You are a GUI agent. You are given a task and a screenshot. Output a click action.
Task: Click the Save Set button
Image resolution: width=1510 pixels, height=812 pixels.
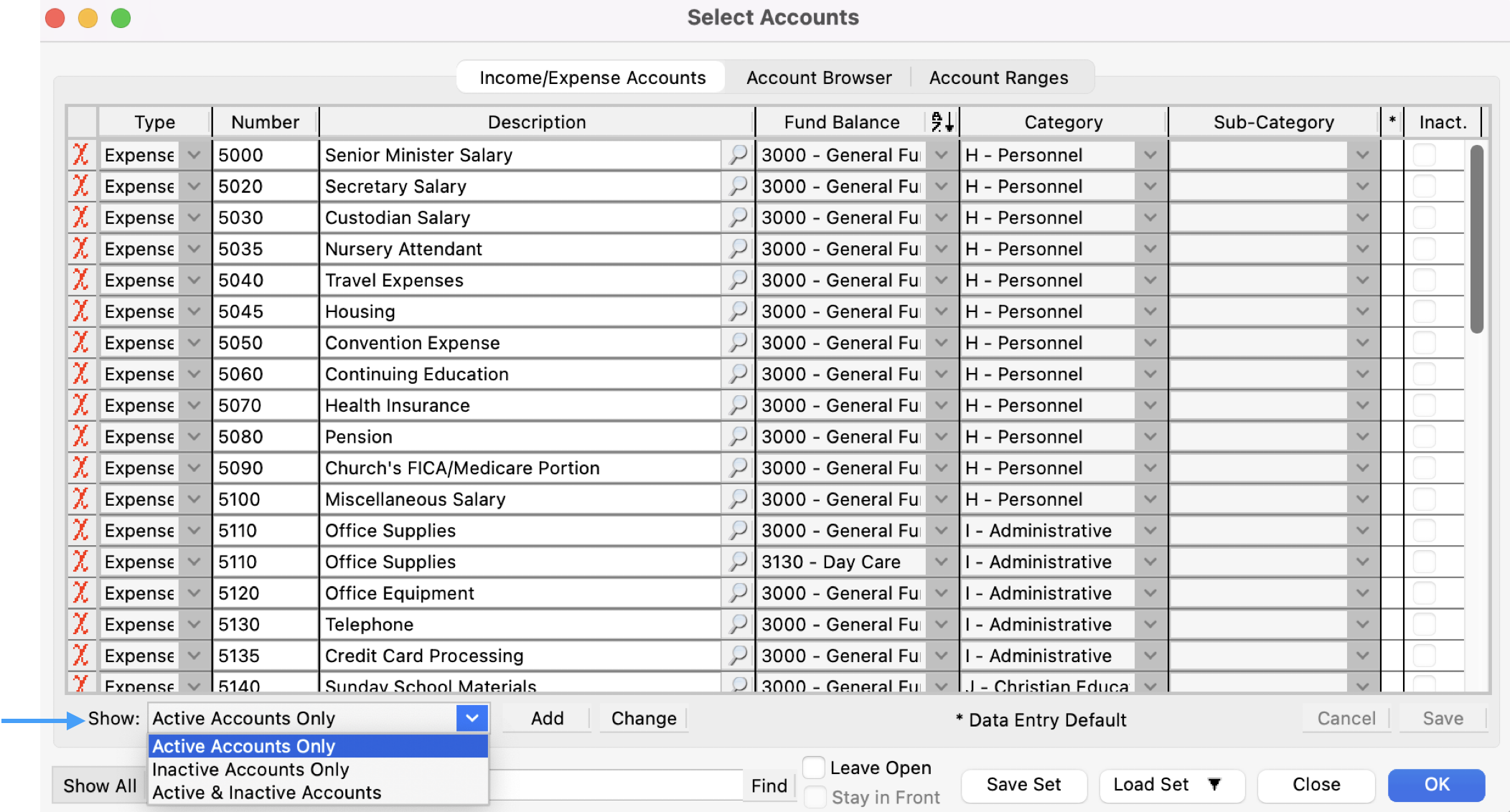(x=1023, y=784)
